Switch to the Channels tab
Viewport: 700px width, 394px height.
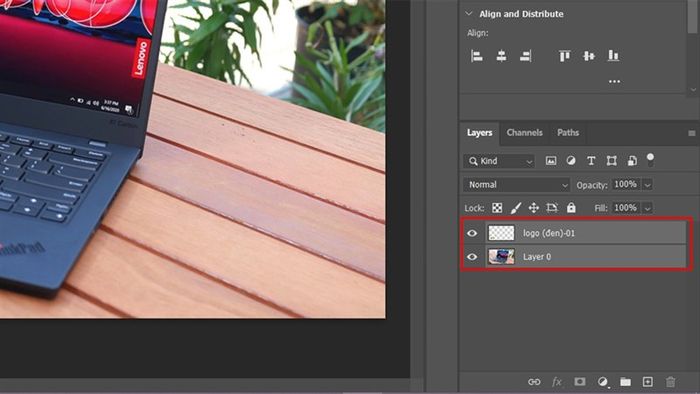tap(525, 133)
